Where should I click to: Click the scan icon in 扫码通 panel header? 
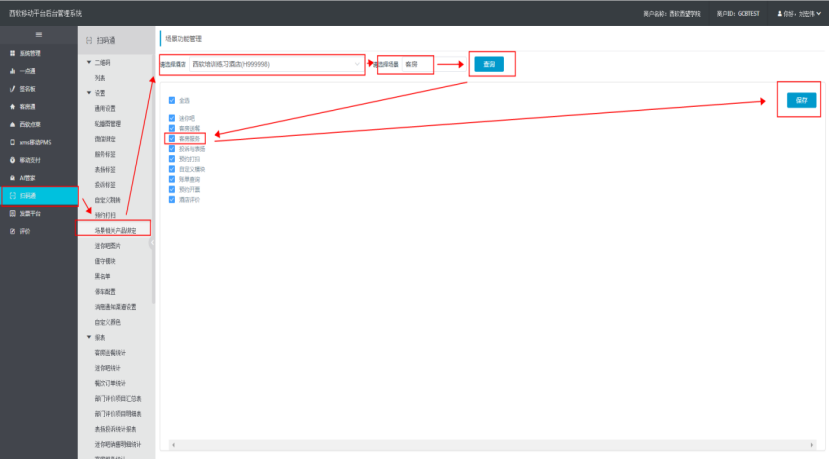coord(89,40)
